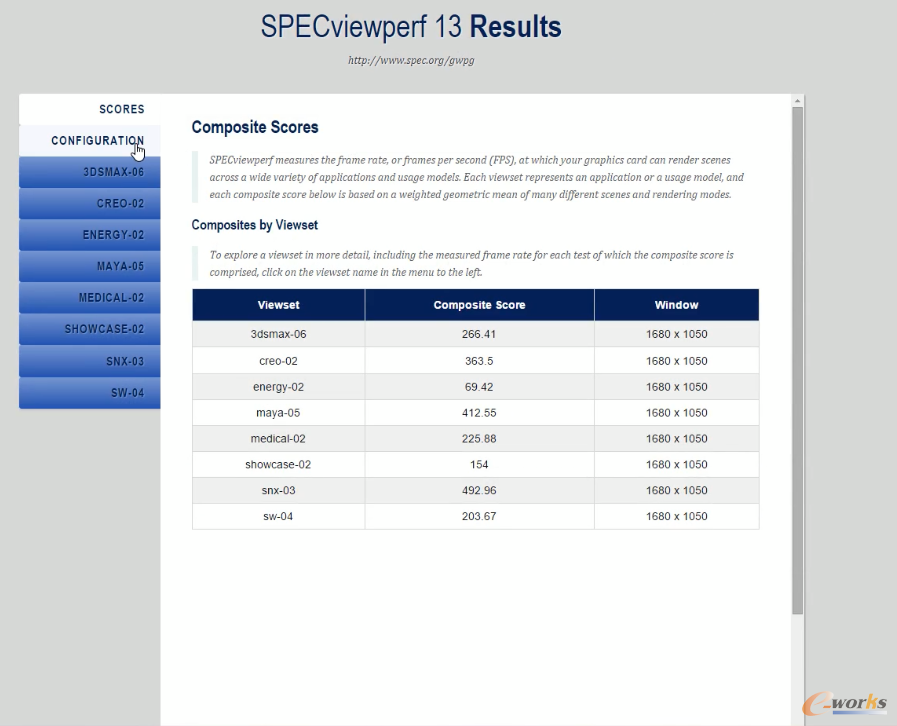Switch to the CONFIGURATION tab
The width and height of the screenshot is (897, 726).
pos(90,141)
